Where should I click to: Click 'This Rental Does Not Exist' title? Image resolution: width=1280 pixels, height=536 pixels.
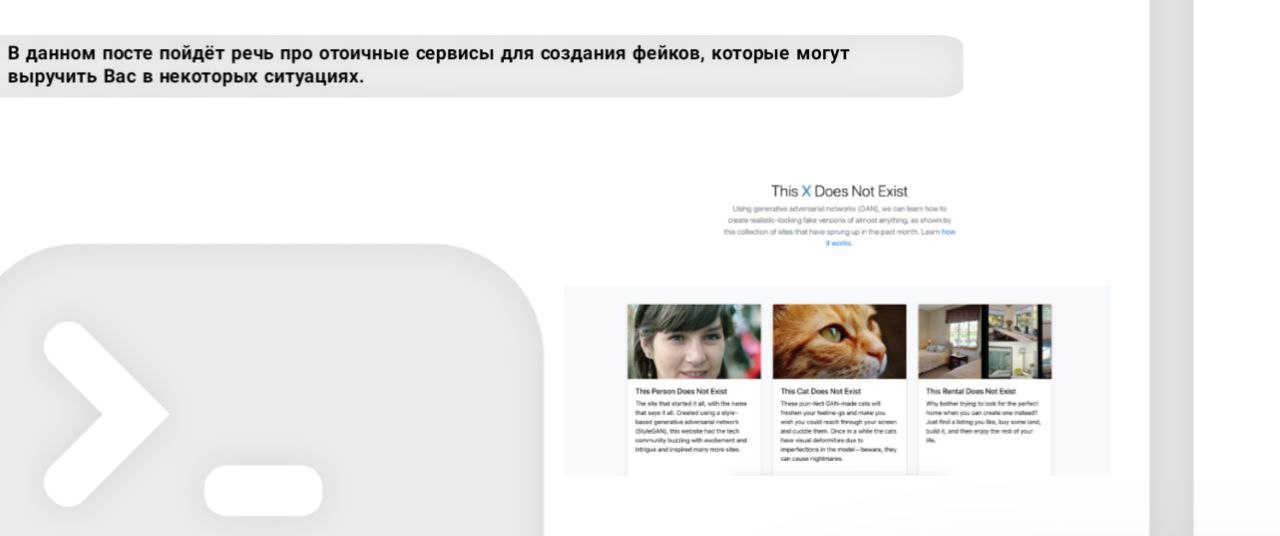point(971,391)
